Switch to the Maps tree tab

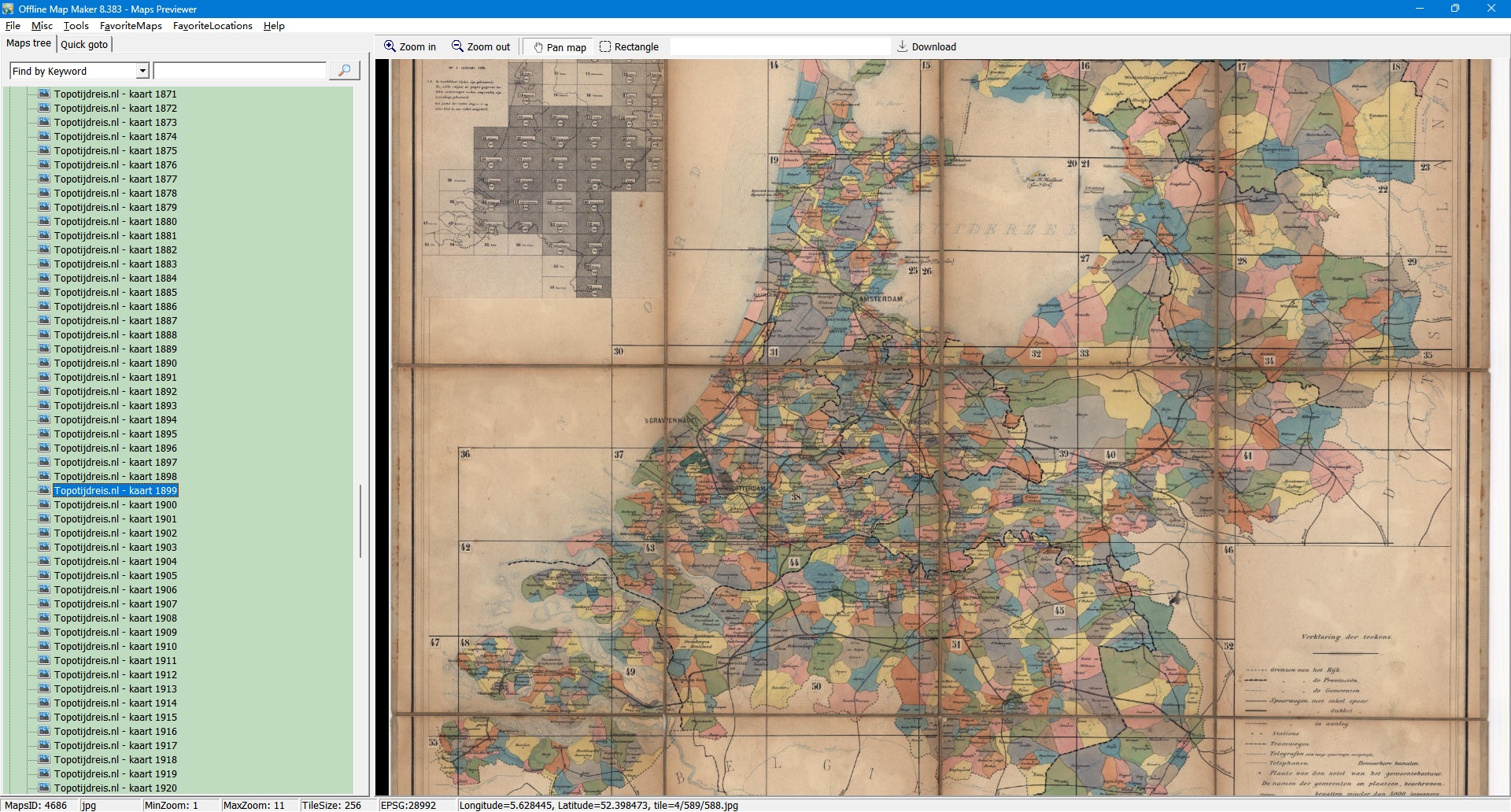(28, 43)
